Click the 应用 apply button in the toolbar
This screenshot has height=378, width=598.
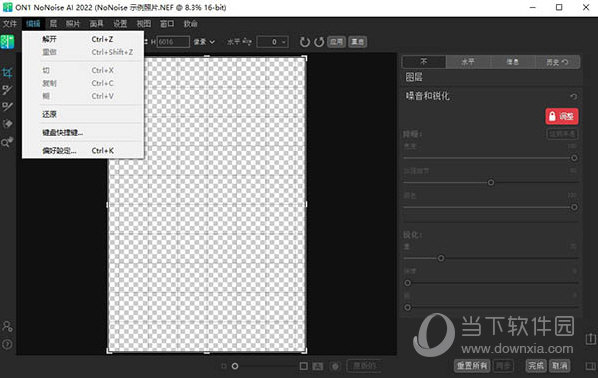pos(336,42)
